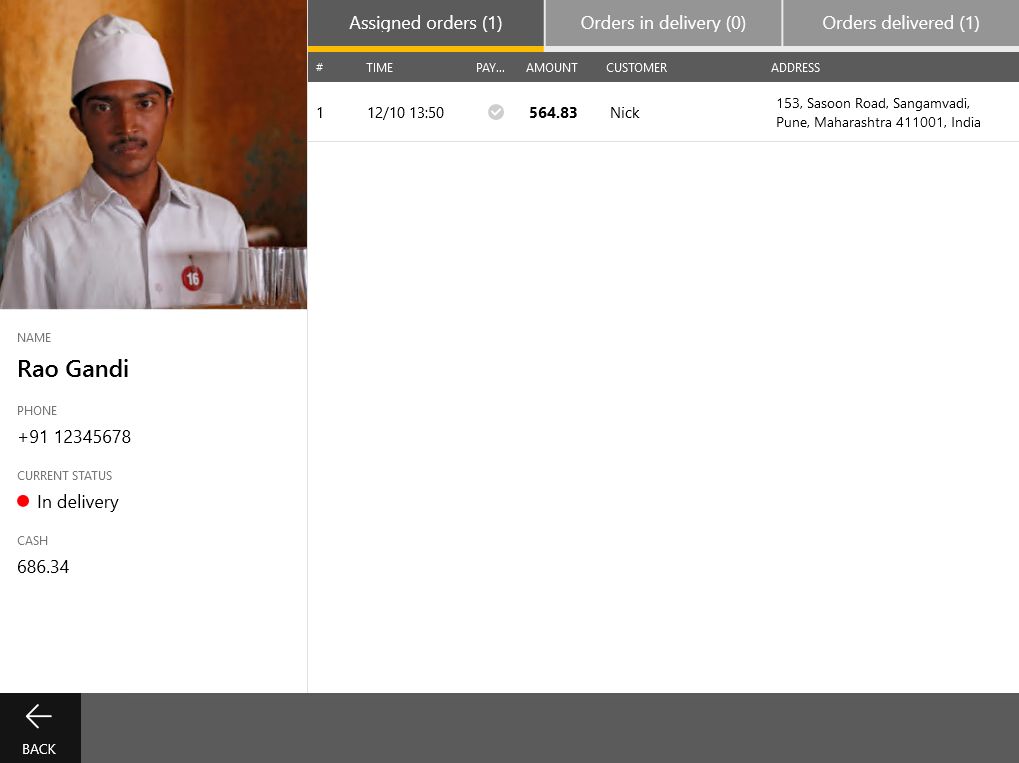
Task: Click the courier name Rao Gandi
Action: [x=73, y=369]
